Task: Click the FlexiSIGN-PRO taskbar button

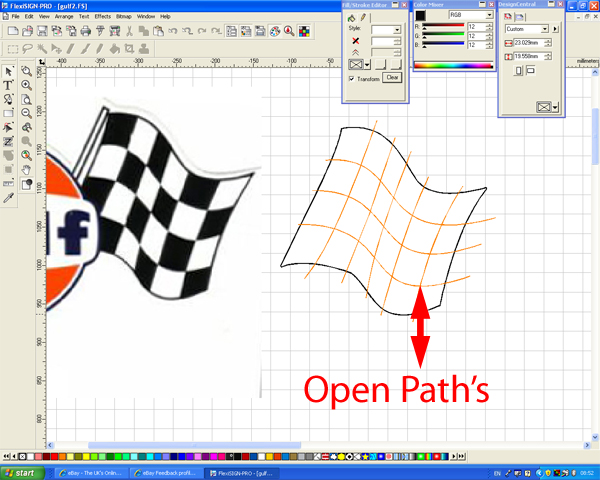Action: 242,473
